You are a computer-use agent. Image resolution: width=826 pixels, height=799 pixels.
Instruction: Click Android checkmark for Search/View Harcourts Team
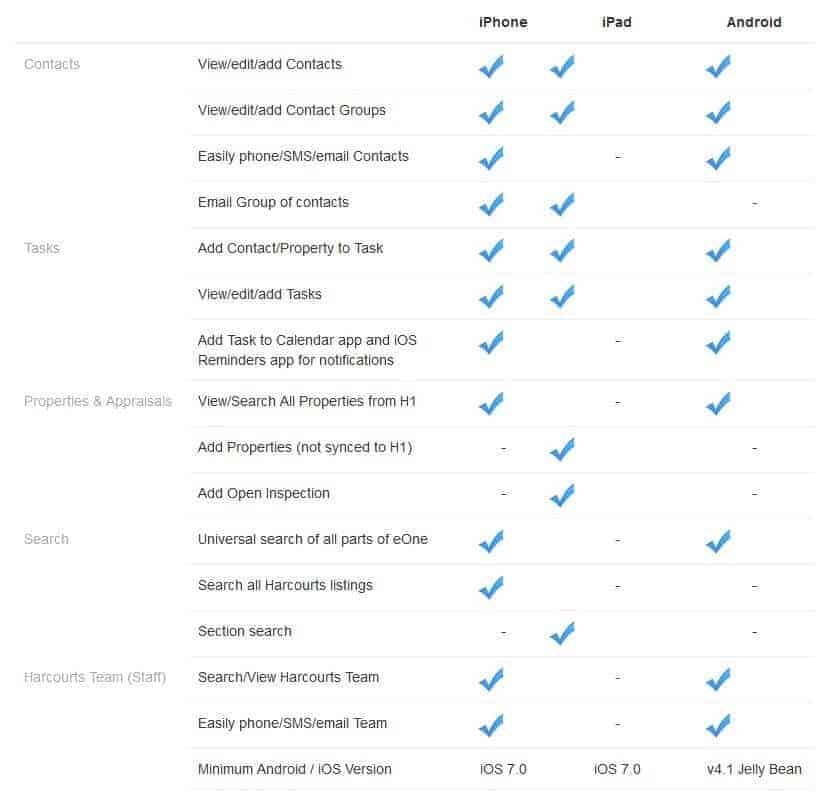click(719, 679)
